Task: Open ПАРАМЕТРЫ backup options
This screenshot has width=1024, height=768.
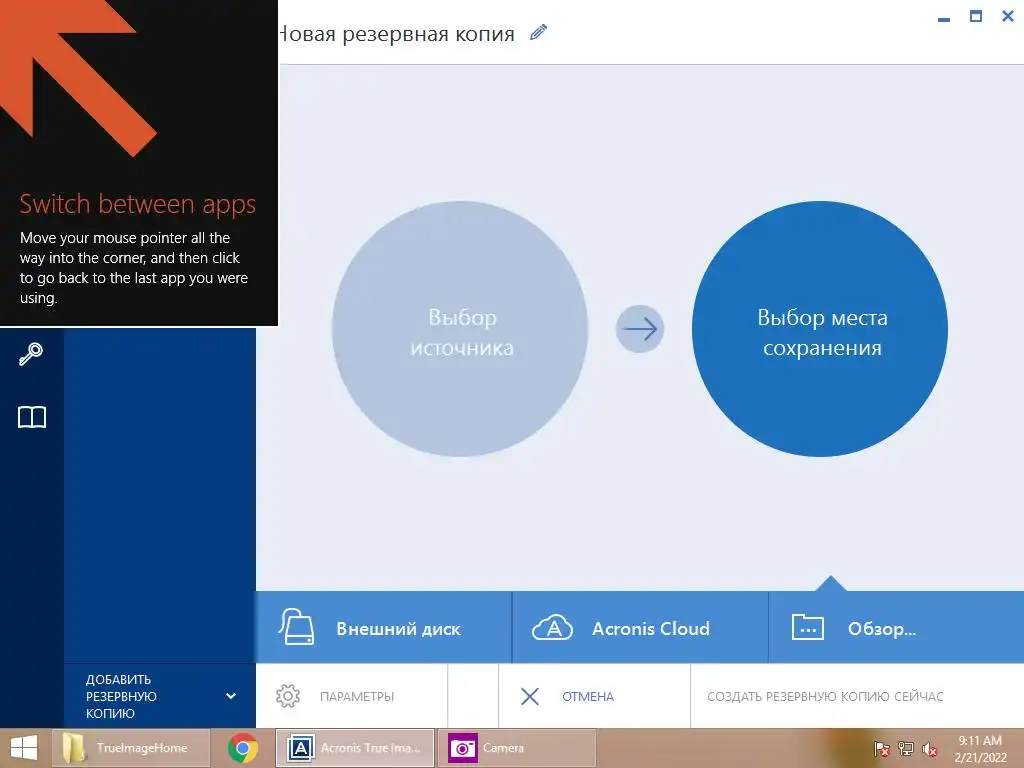Action: coord(351,696)
